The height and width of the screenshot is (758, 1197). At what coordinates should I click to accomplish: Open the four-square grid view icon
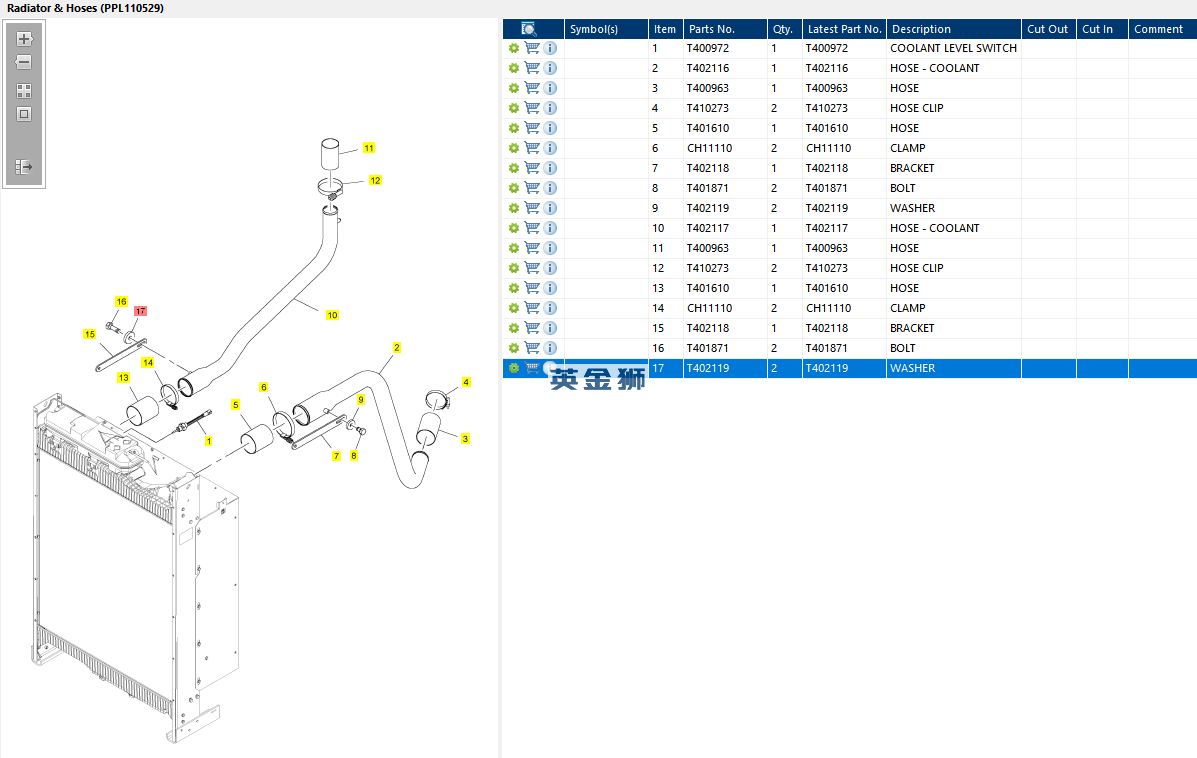tap(24, 91)
